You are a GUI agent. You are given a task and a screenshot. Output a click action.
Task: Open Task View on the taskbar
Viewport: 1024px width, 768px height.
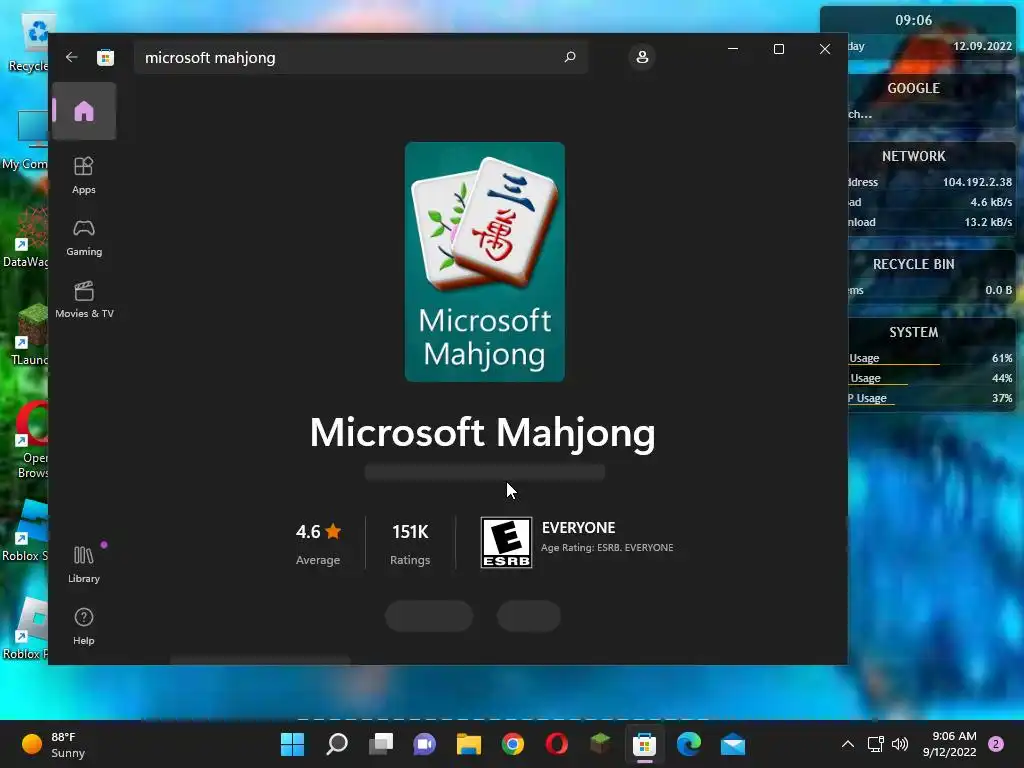pos(381,744)
